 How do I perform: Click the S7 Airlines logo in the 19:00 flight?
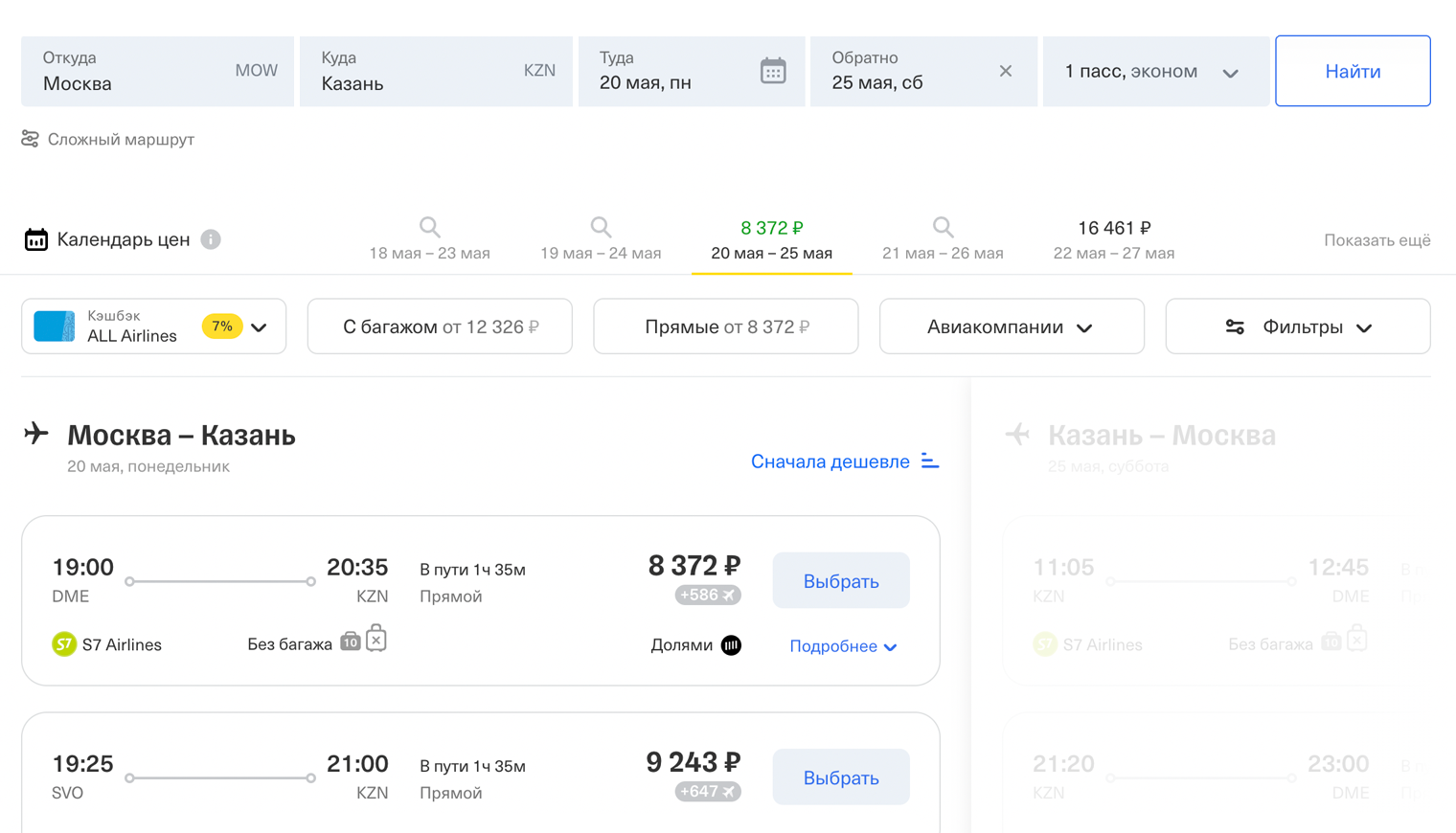[x=64, y=644]
